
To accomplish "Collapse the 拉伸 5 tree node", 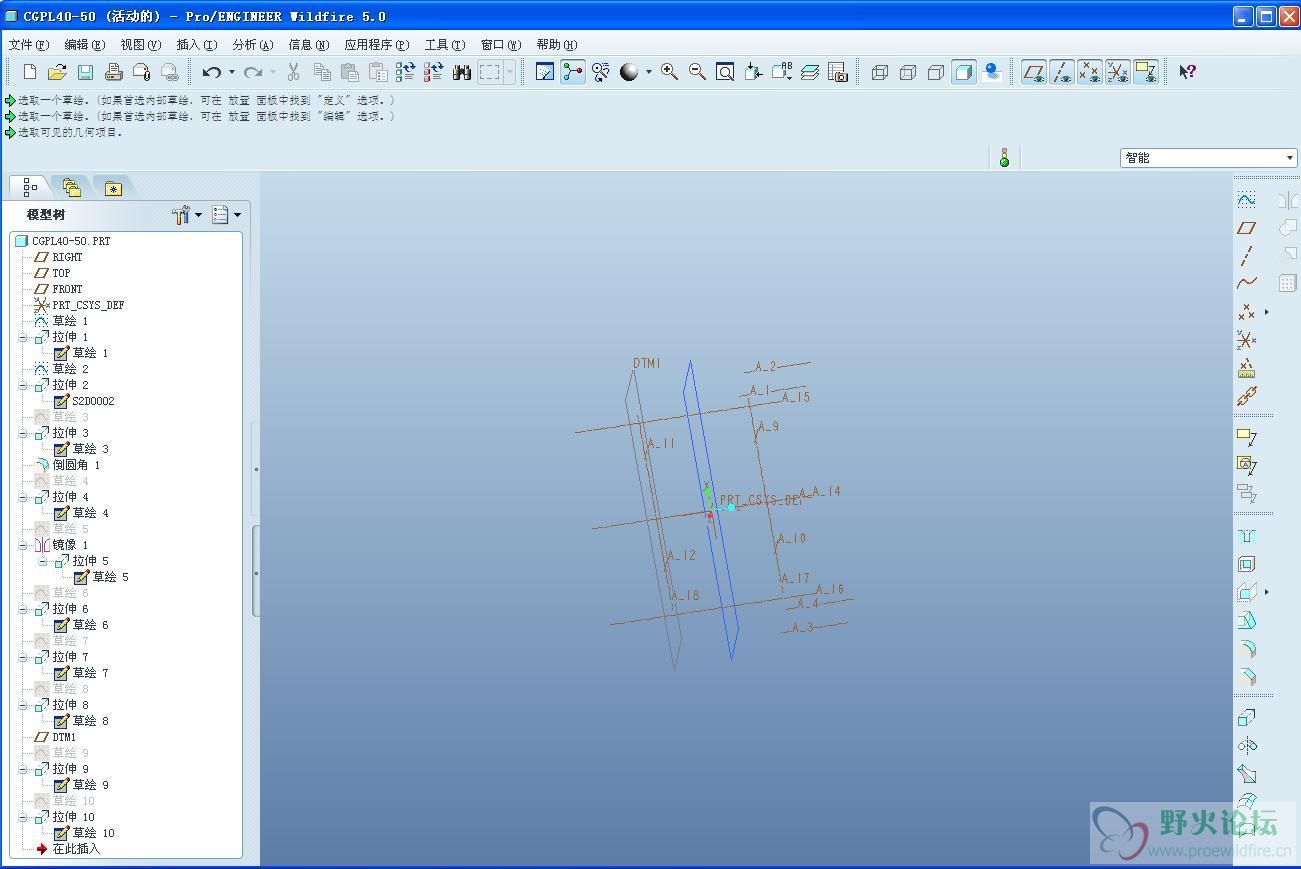I will [x=43, y=561].
